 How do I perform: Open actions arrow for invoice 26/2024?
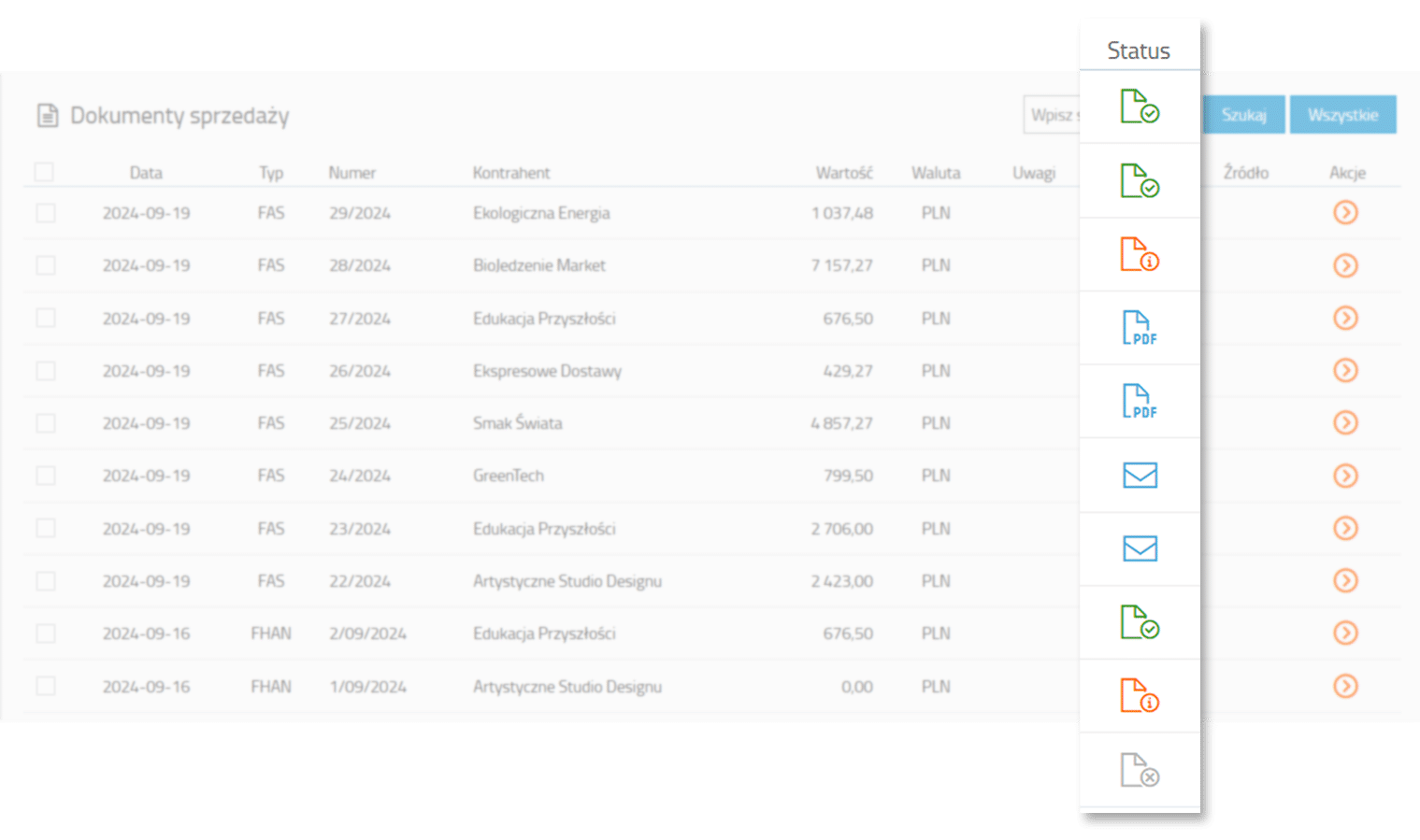coord(1345,371)
